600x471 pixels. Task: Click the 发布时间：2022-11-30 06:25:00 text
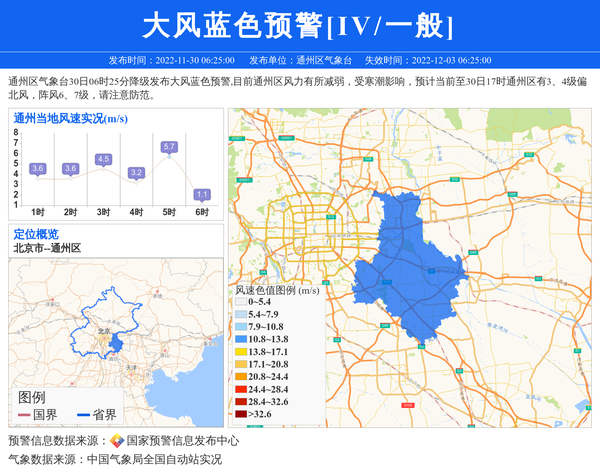[171, 60]
